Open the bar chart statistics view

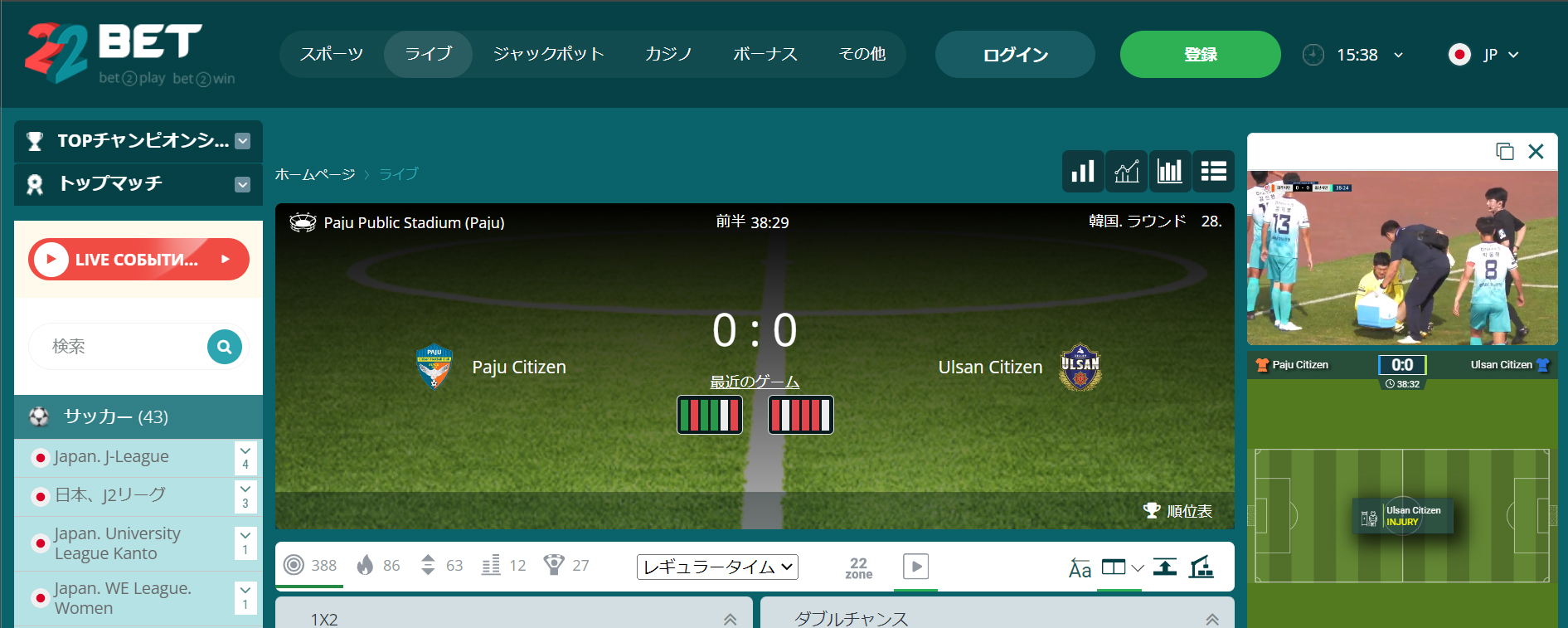(1083, 171)
